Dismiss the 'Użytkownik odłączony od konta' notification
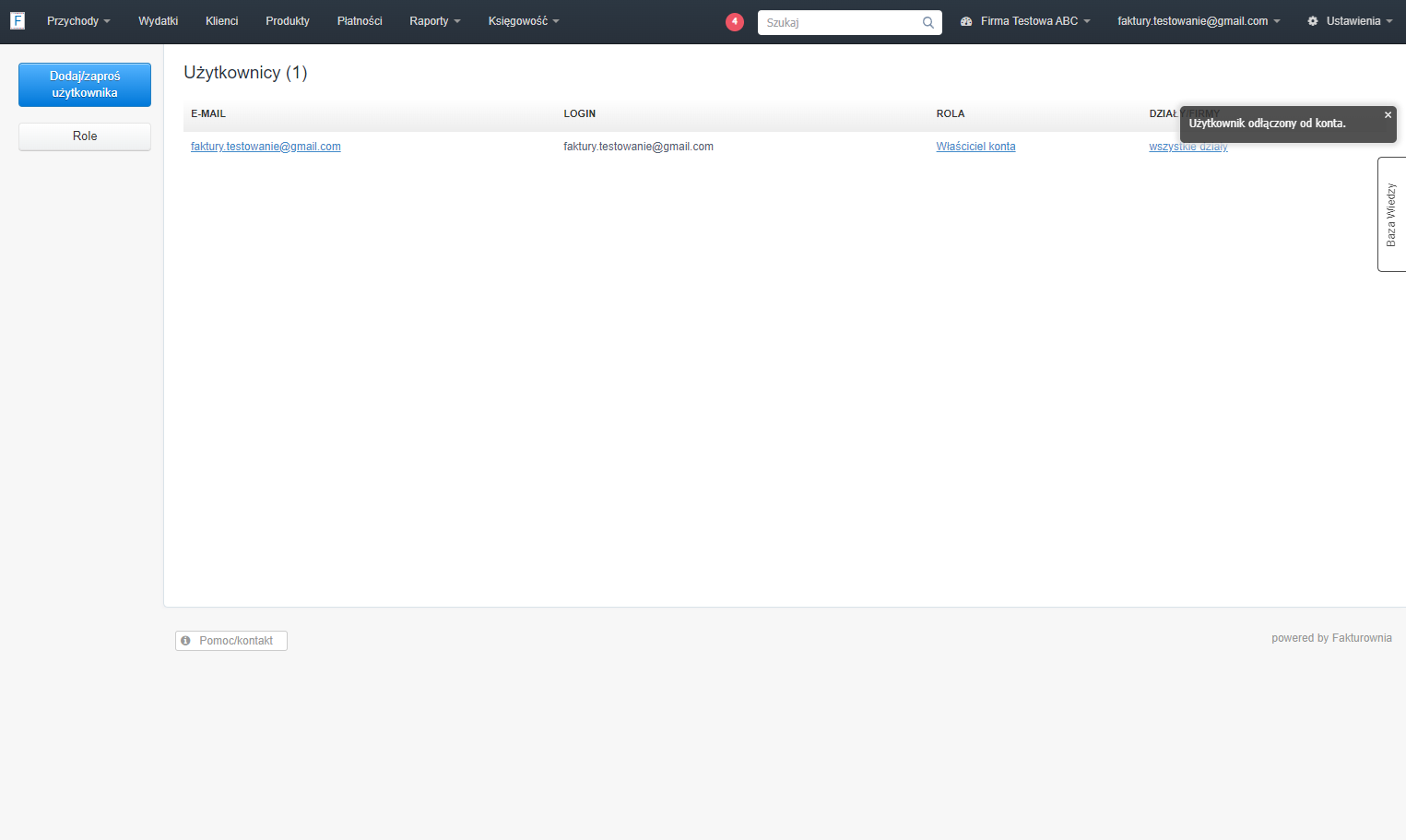This screenshot has width=1406, height=840. click(x=1388, y=115)
